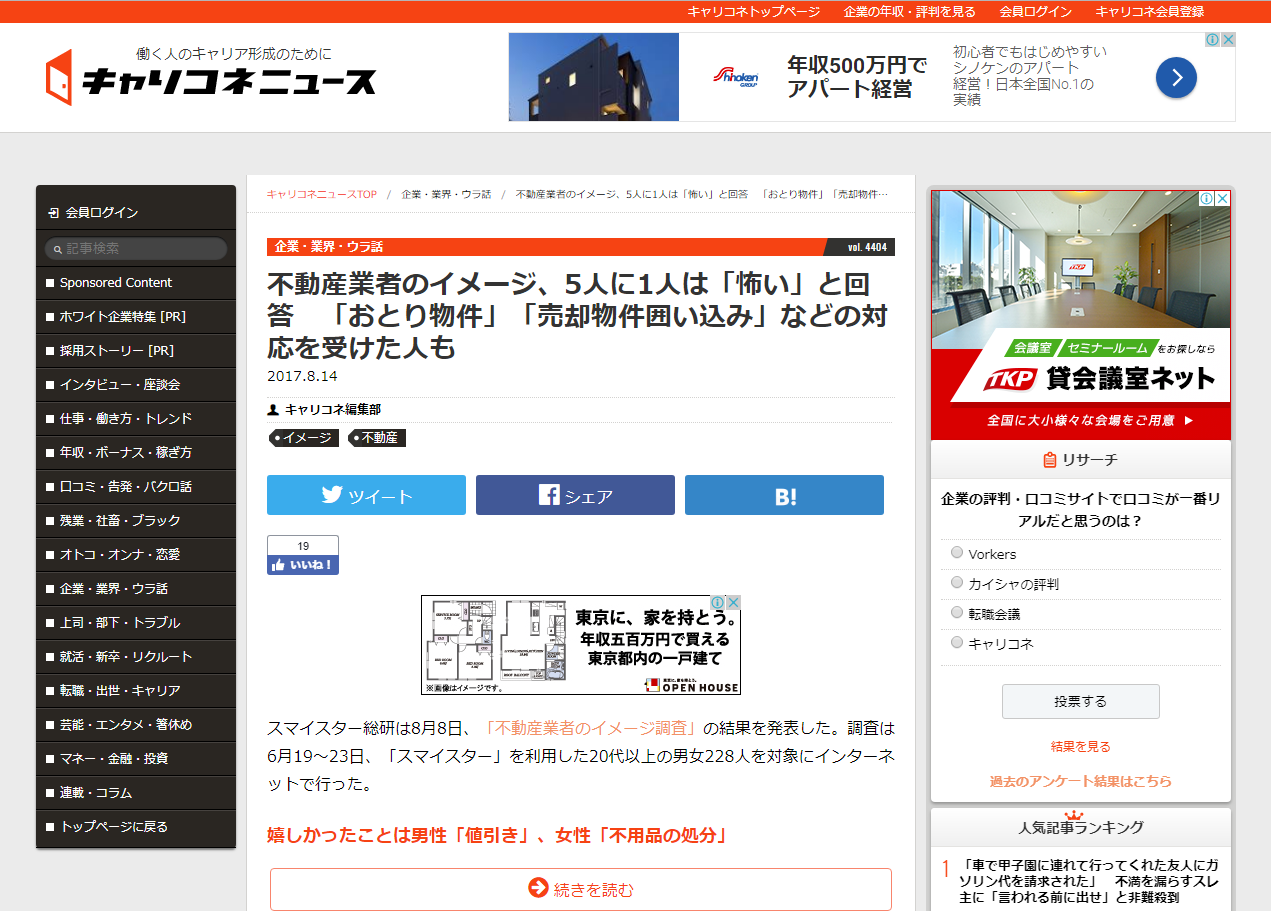Share the article via the ツイート button
Screen dimensions: 1271x911
click(366, 495)
